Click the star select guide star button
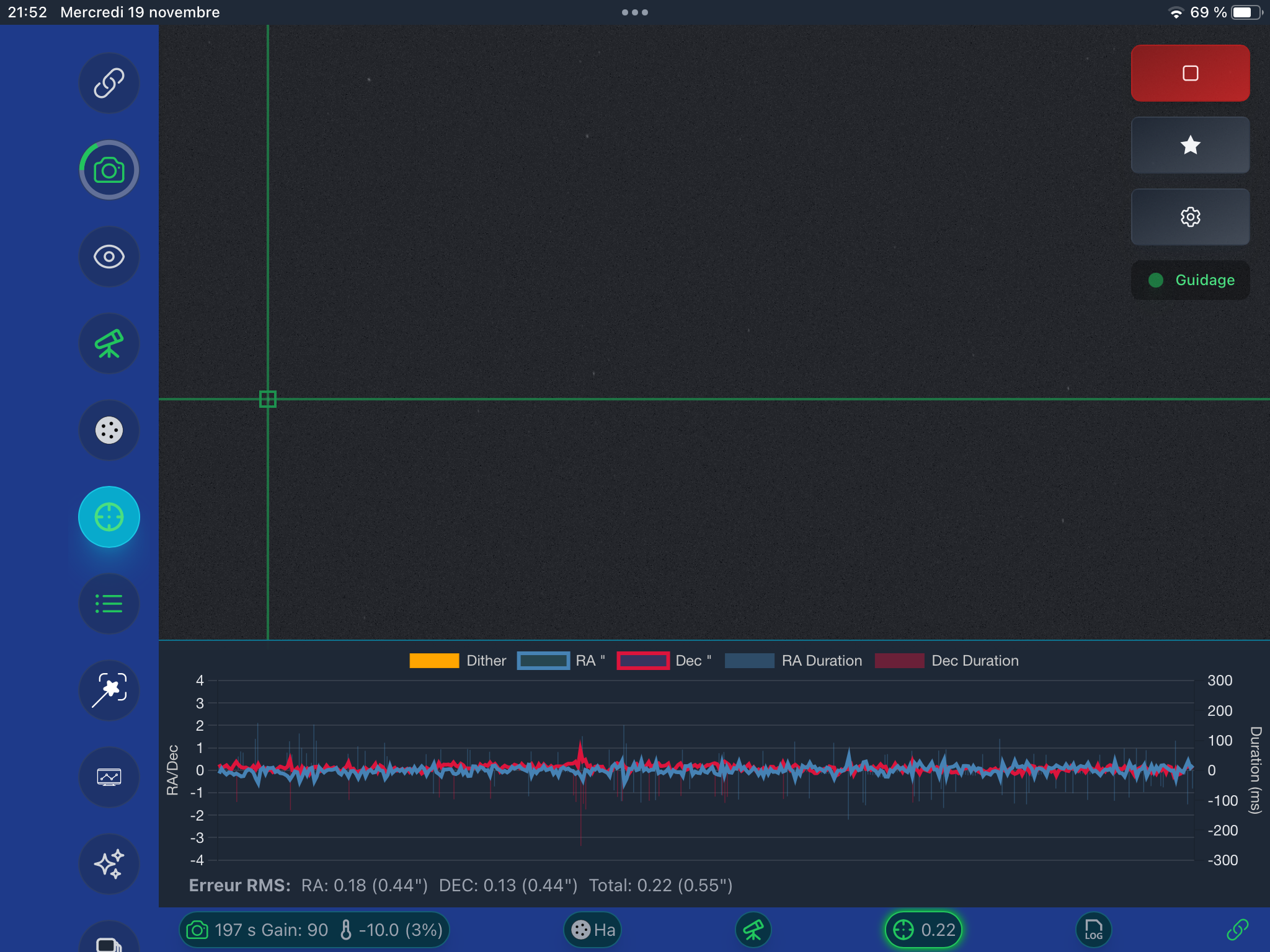 (1190, 145)
